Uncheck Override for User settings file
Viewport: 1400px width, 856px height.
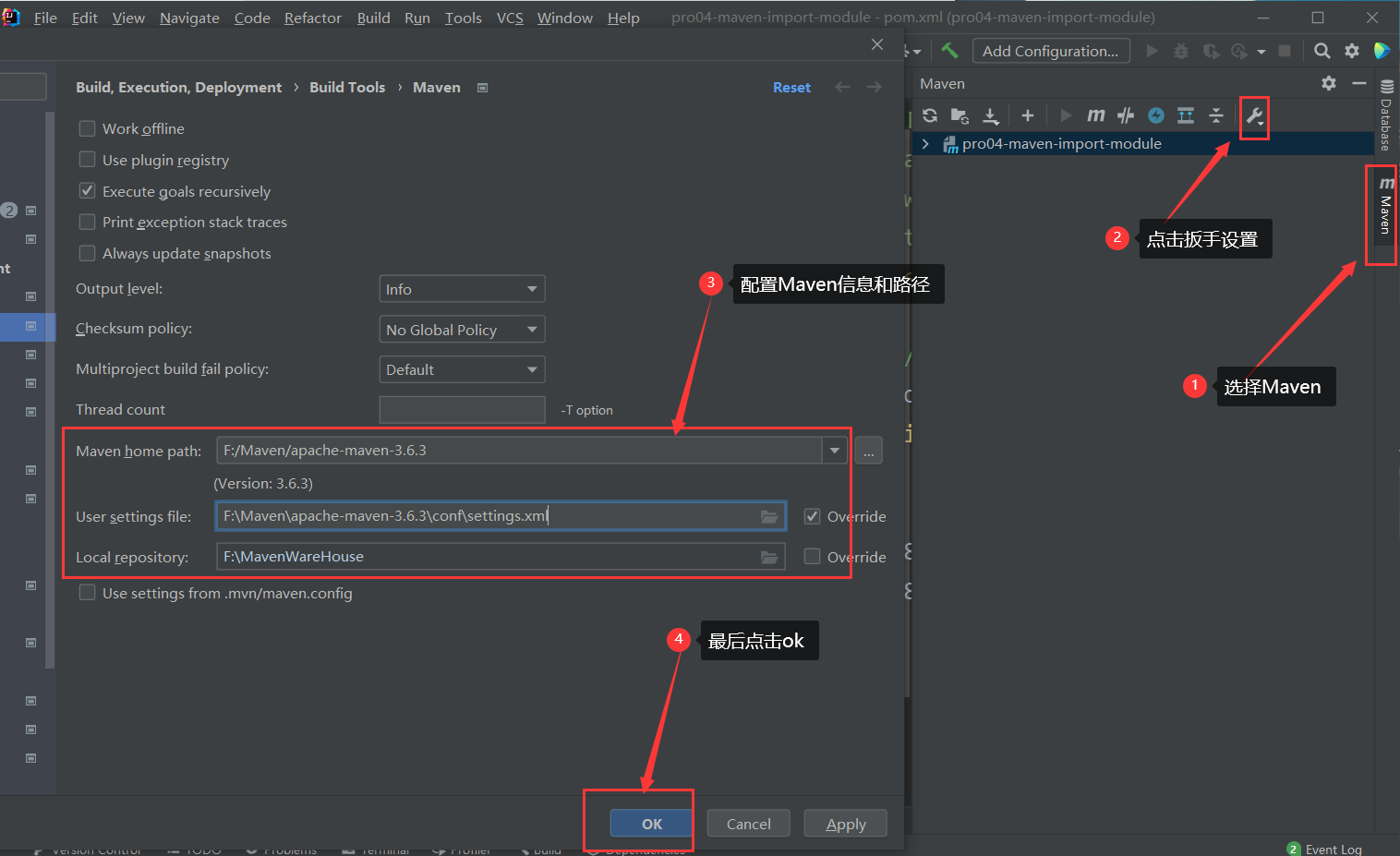(812, 516)
